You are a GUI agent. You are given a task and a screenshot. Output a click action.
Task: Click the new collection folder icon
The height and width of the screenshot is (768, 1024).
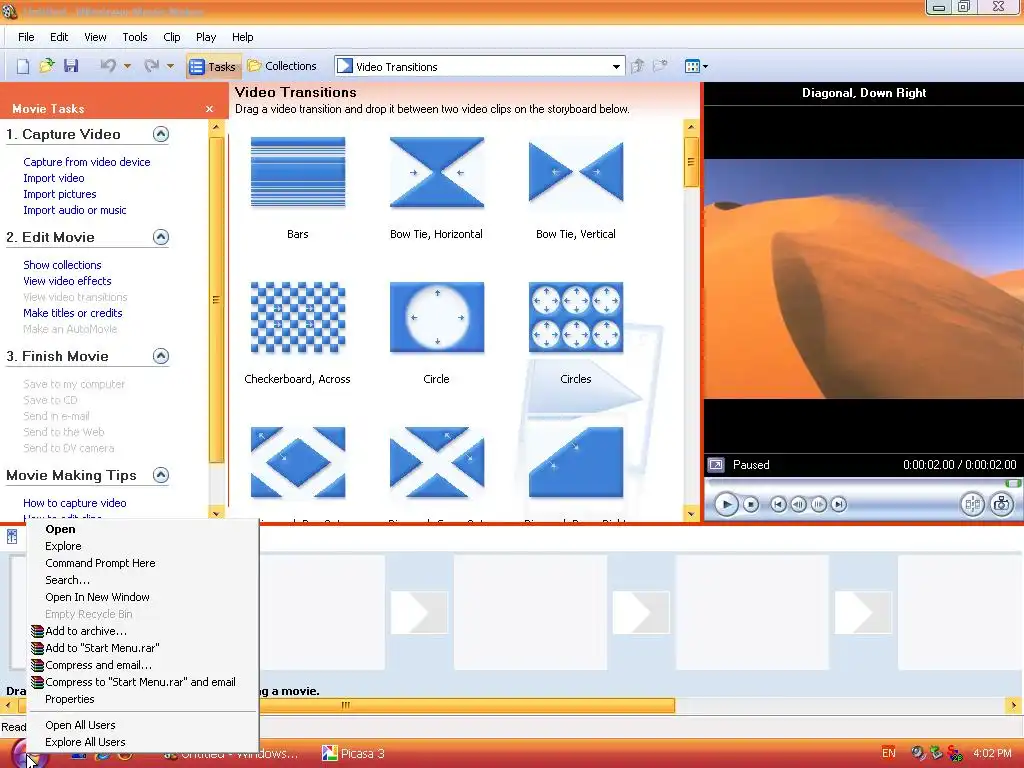coord(660,66)
